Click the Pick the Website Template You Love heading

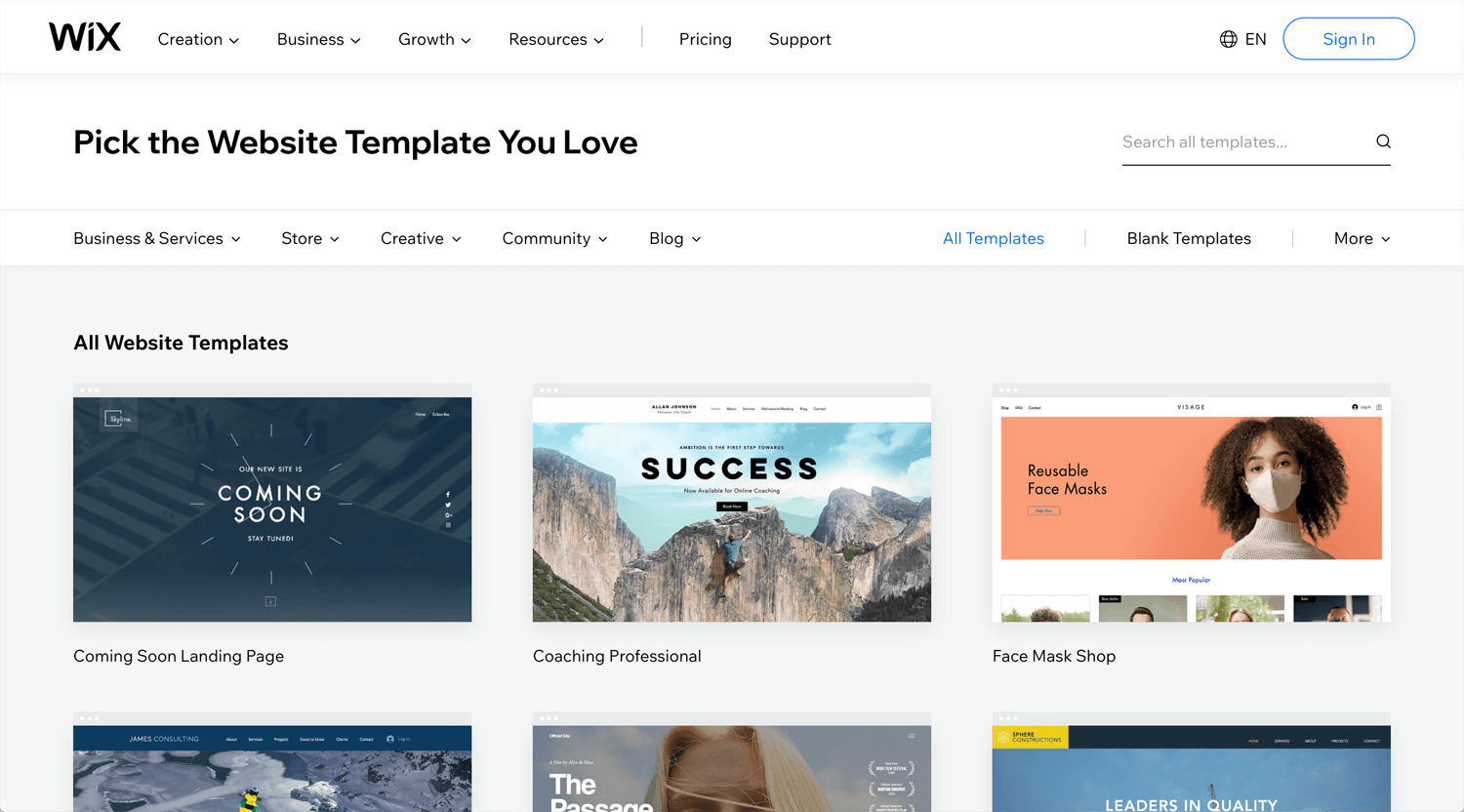[355, 142]
